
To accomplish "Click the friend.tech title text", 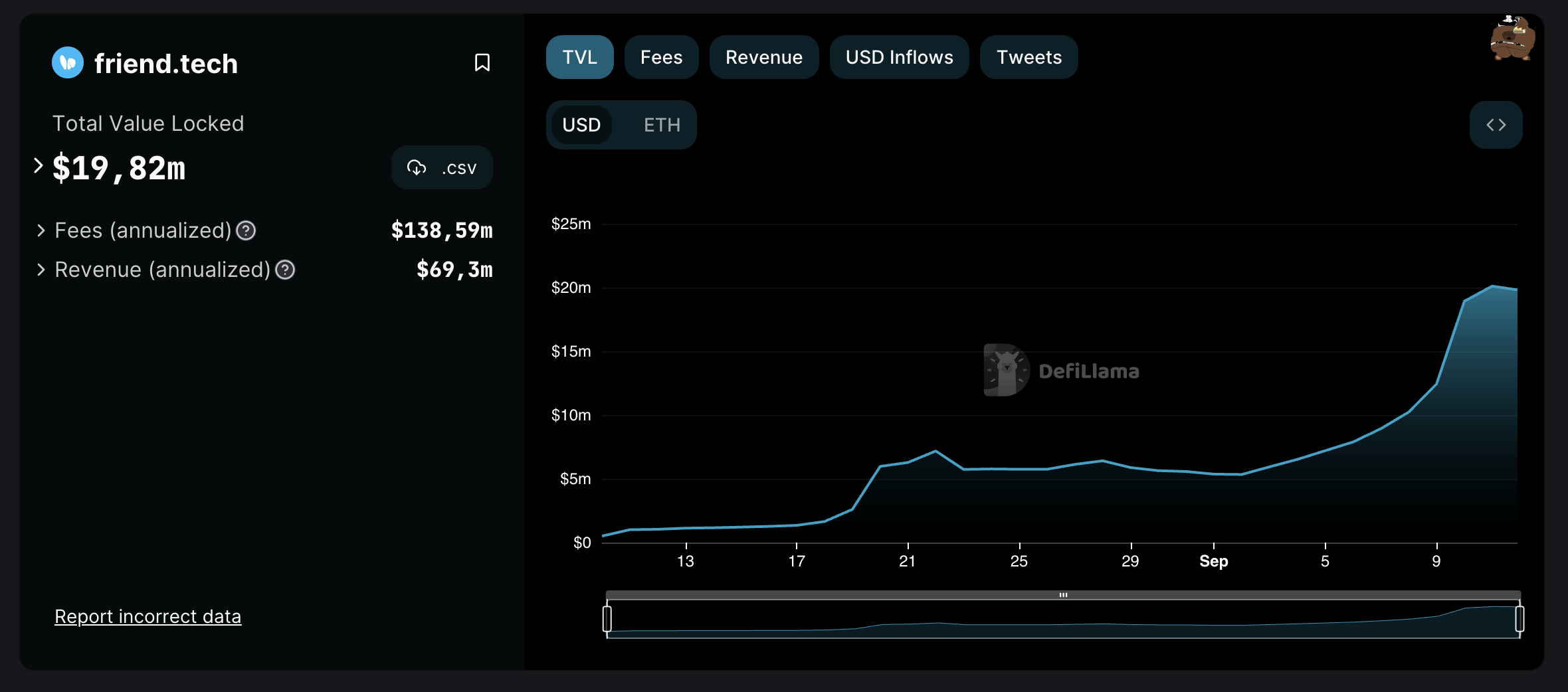I will (166, 64).
